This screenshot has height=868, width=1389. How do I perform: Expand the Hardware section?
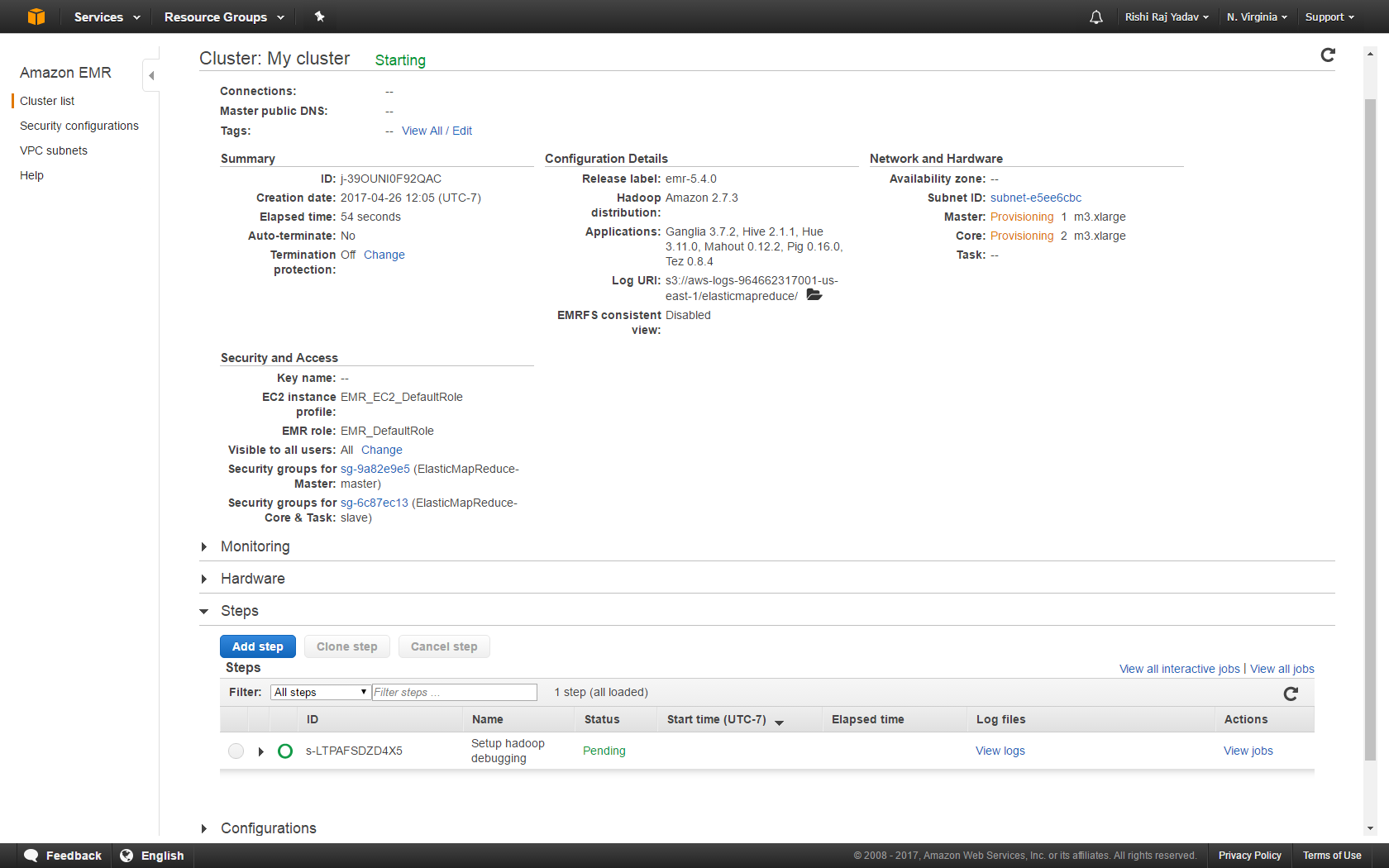204,579
